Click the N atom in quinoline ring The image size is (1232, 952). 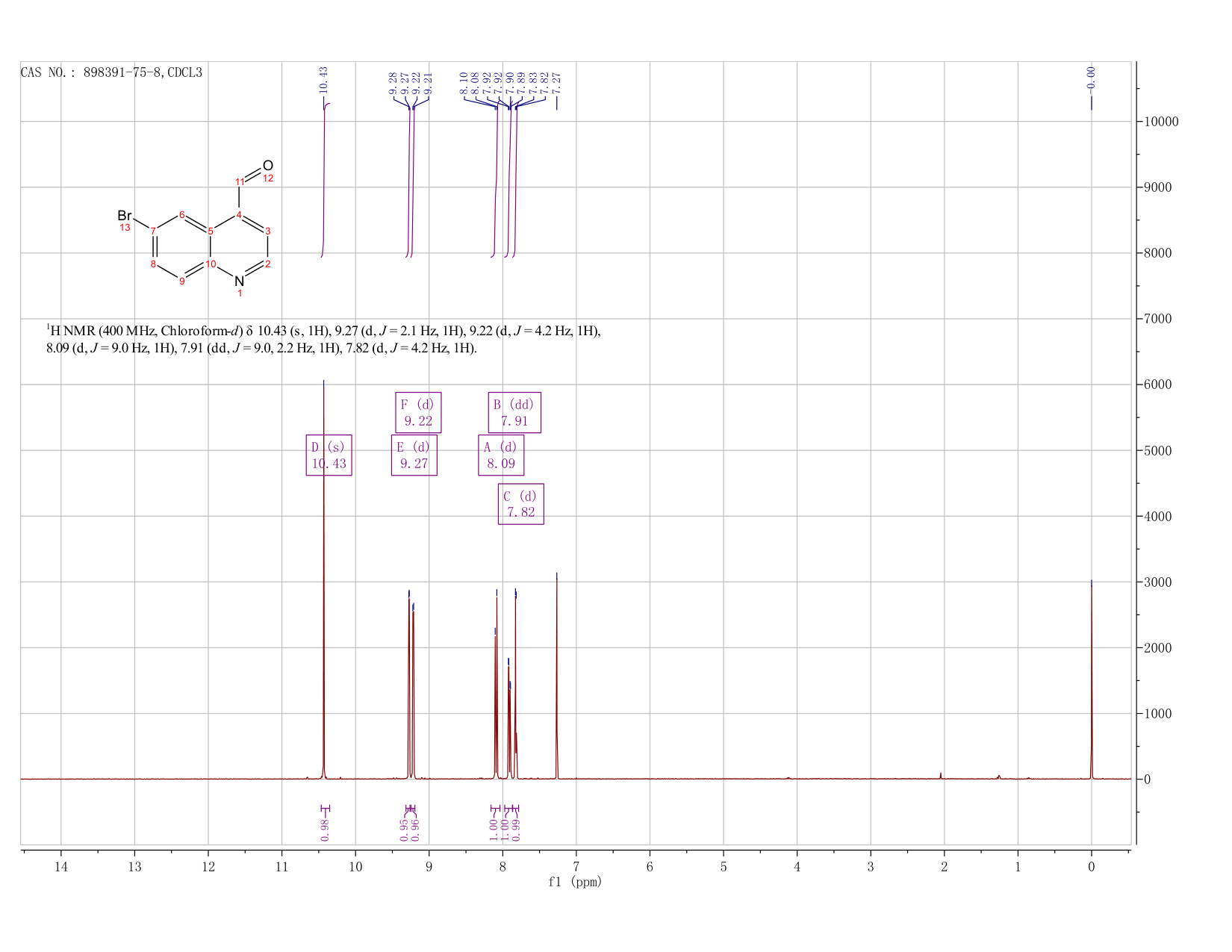pyautogui.click(x=239, y=281)
